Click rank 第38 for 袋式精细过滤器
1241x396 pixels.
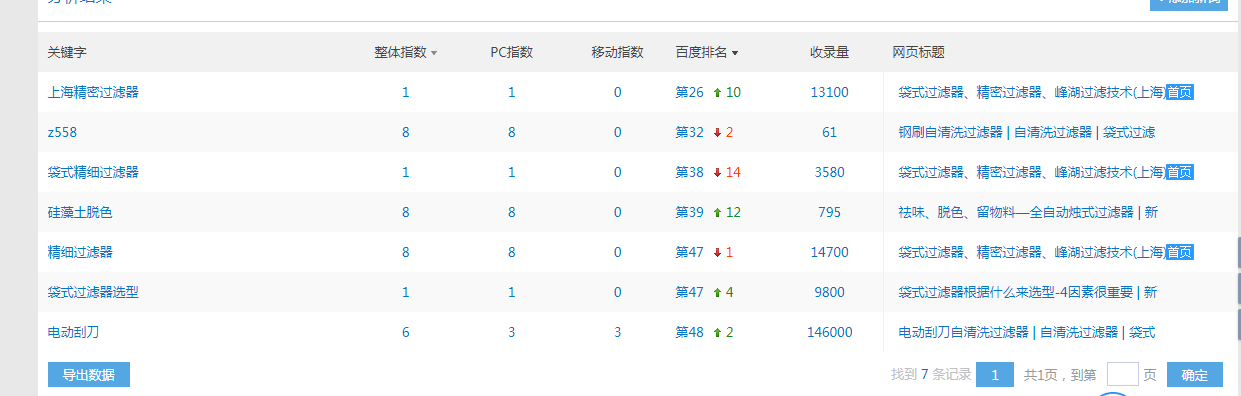tap(690, 172)
